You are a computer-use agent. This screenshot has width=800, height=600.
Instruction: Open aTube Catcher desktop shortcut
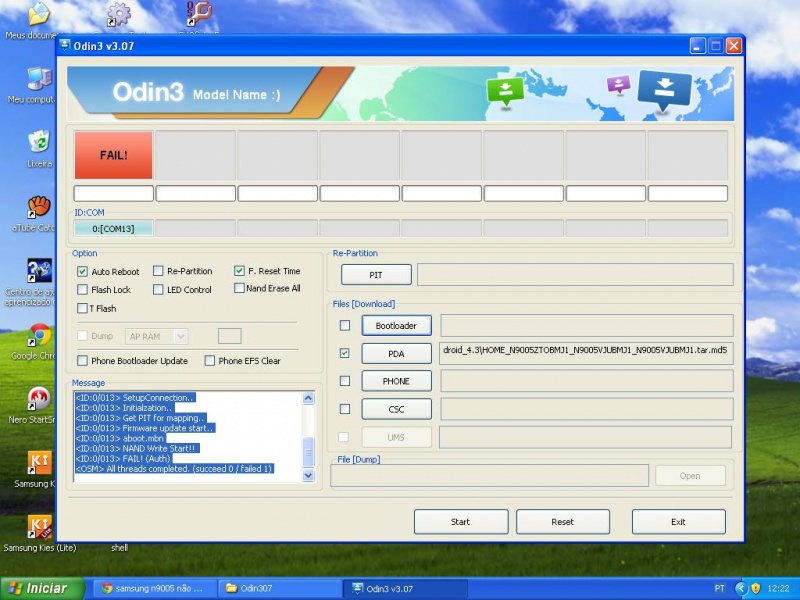click(39, 207)
